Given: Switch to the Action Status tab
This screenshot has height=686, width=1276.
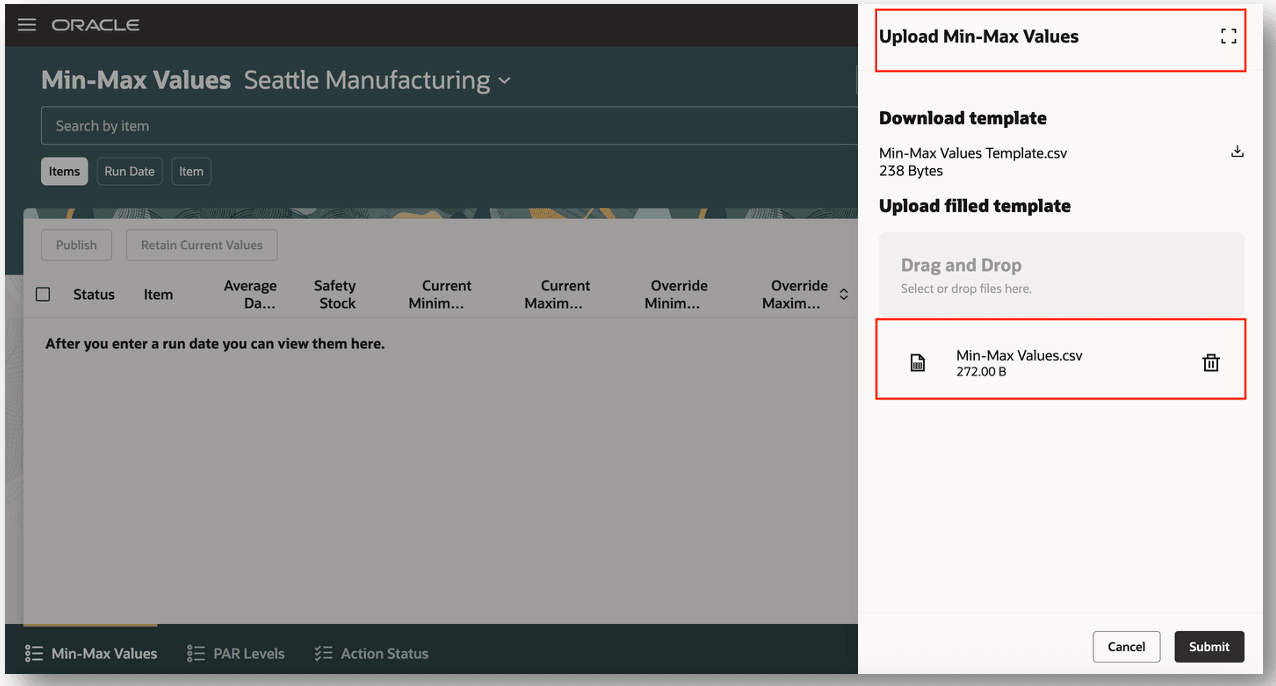Looking at the screenshot, I should click(384, 653).
